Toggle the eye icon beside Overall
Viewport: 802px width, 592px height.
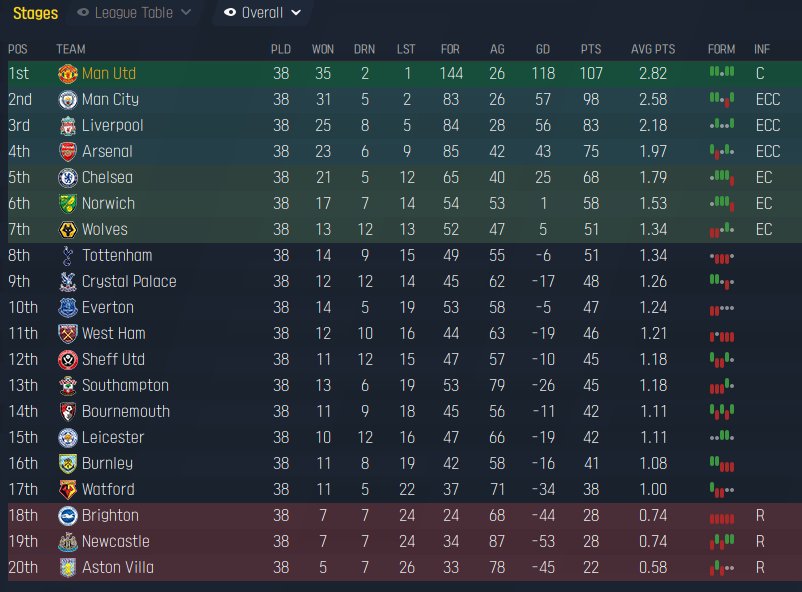point(230,12)
